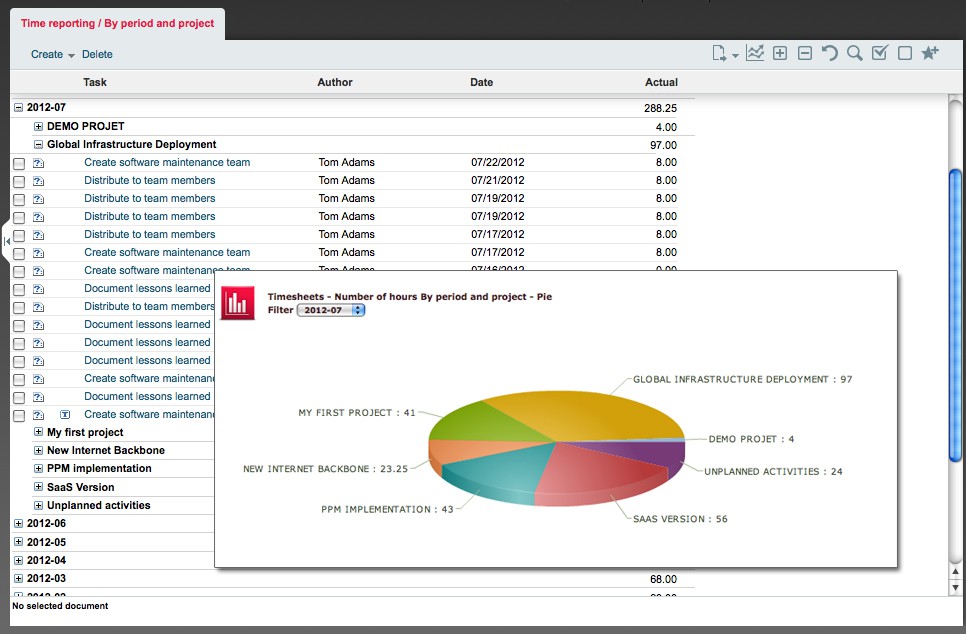The height and width of the screenshot is (634, 966).
Task: Click the red bar chart icon in popup
Action: click(x=238, y=303)
